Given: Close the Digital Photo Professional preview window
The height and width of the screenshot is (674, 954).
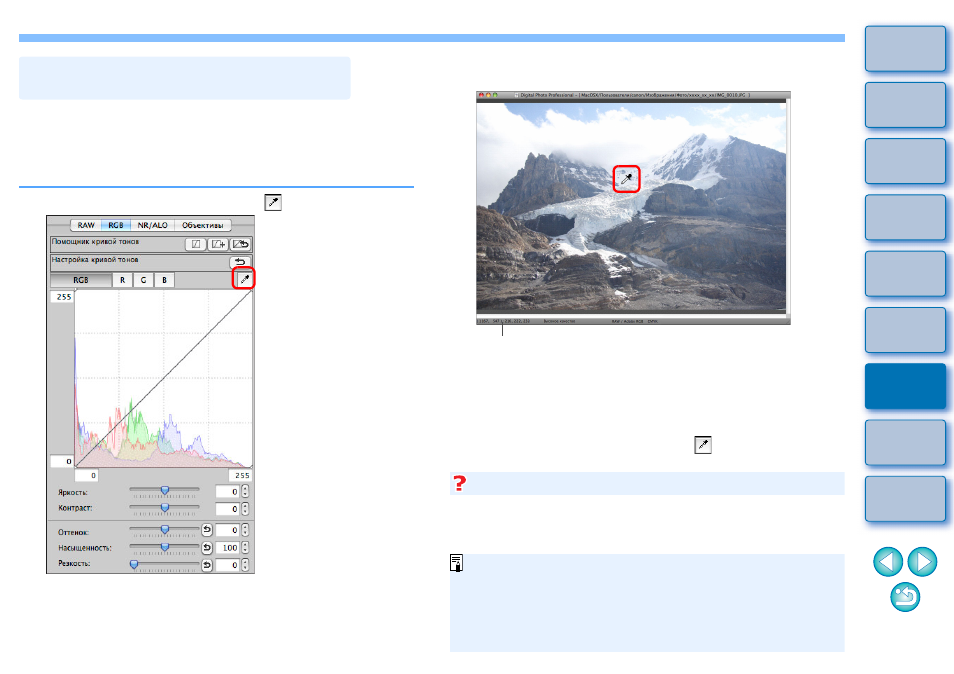Looking at the screenshot, I should 481,95.
